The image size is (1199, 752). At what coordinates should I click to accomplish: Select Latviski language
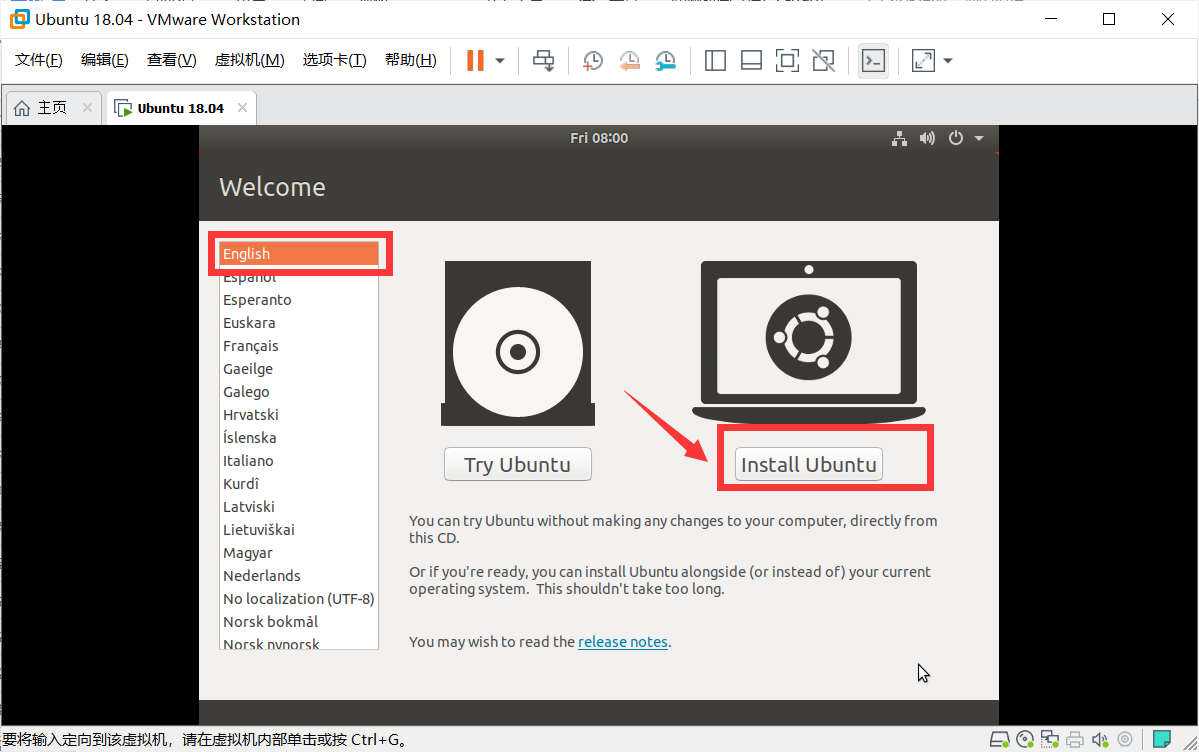[299, 506]
